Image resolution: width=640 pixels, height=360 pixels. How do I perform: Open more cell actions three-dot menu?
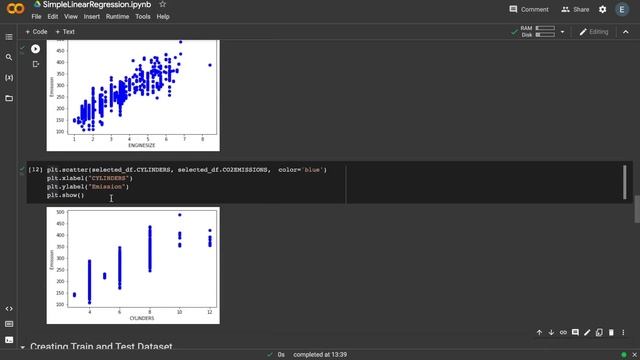(623, 333)
